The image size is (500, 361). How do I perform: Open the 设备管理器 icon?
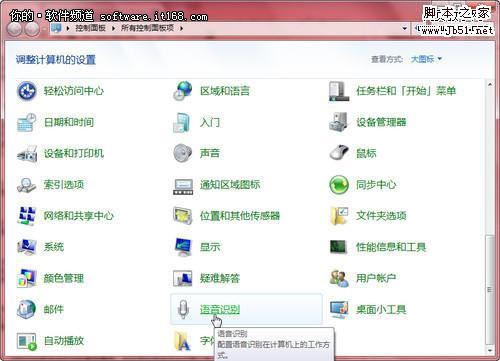click(339, 122)
